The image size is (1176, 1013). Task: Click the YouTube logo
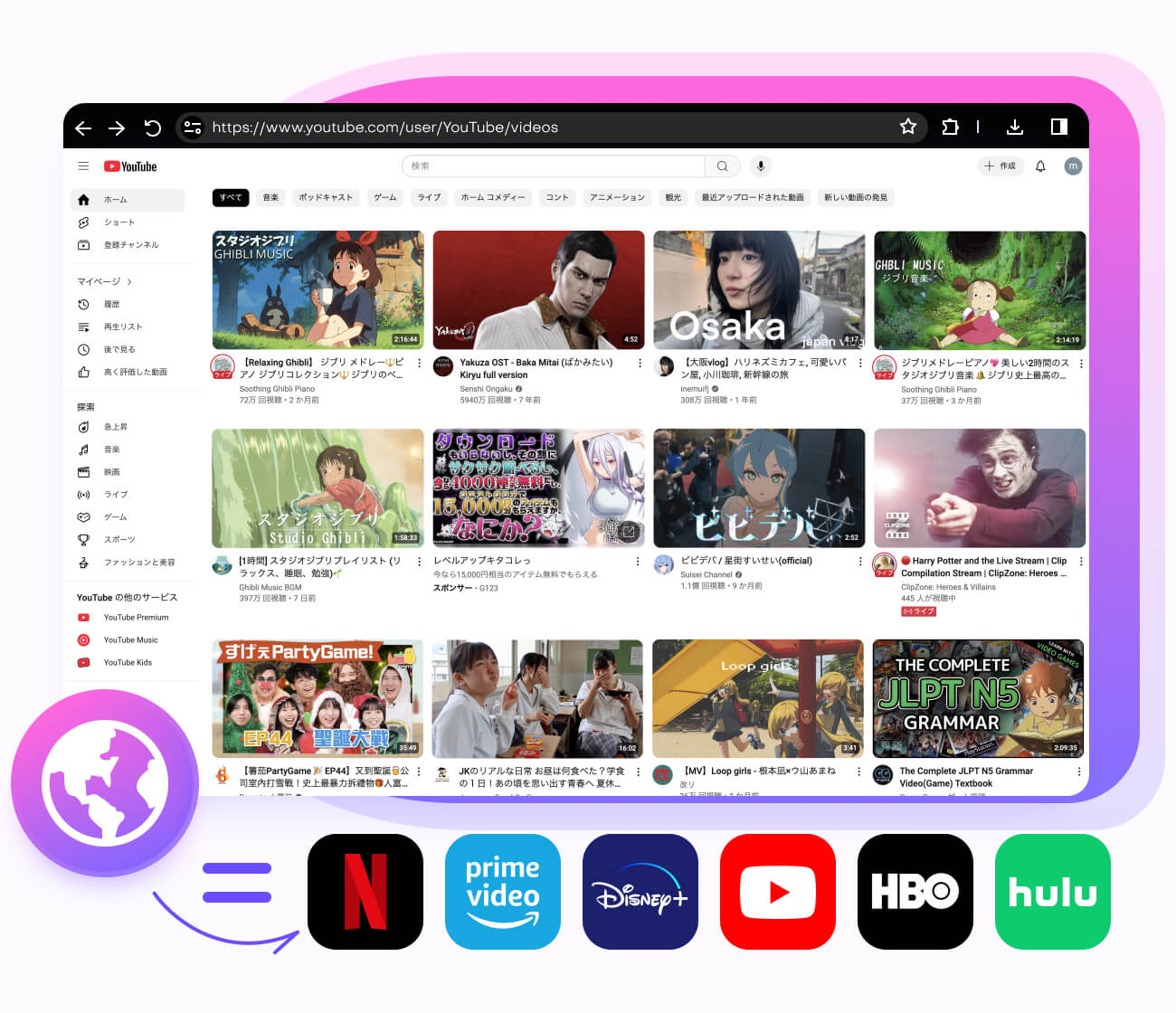[x=130, y=166]
